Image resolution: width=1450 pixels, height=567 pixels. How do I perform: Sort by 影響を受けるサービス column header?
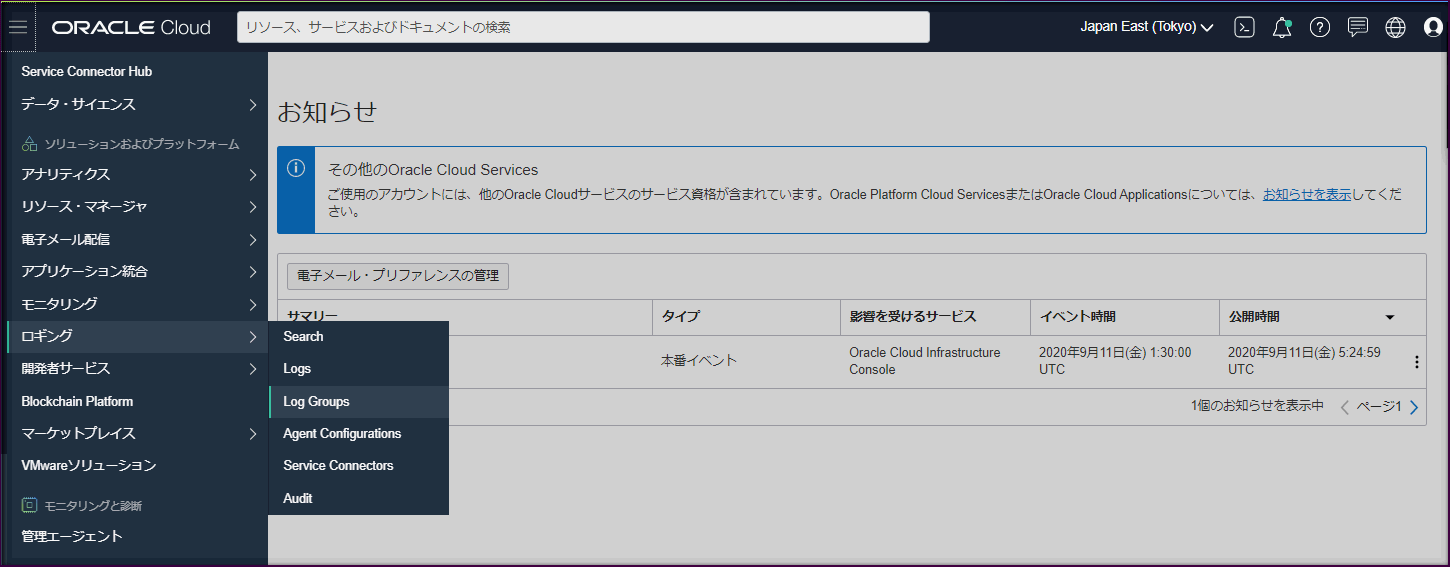[x=913, y=317]
